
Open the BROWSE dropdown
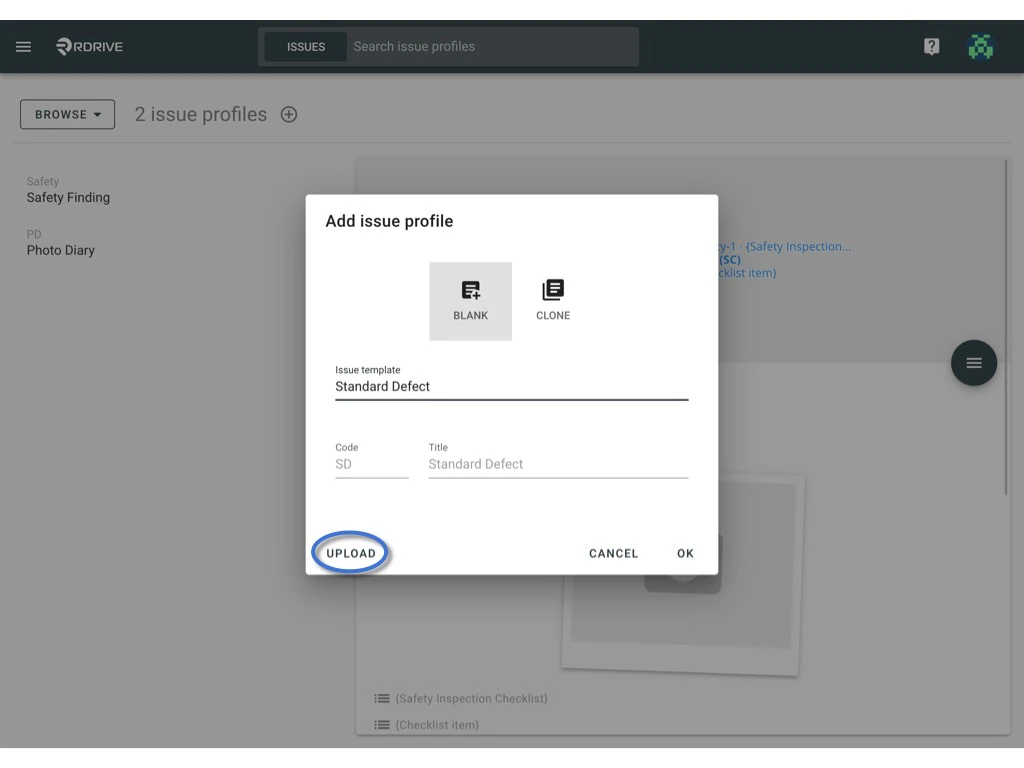tap(66, 114)
